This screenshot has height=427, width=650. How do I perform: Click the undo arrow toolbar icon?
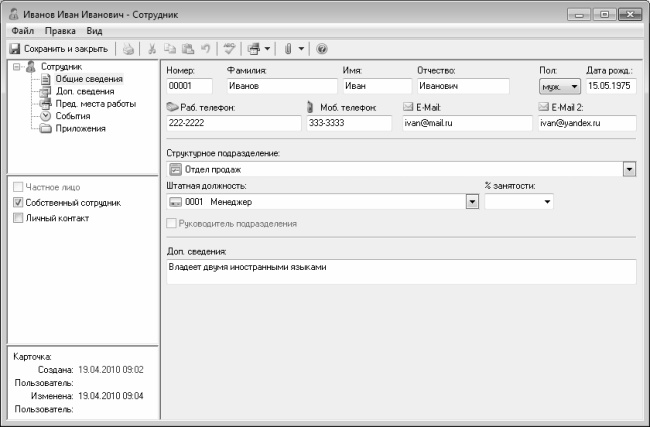coord(205,48)
